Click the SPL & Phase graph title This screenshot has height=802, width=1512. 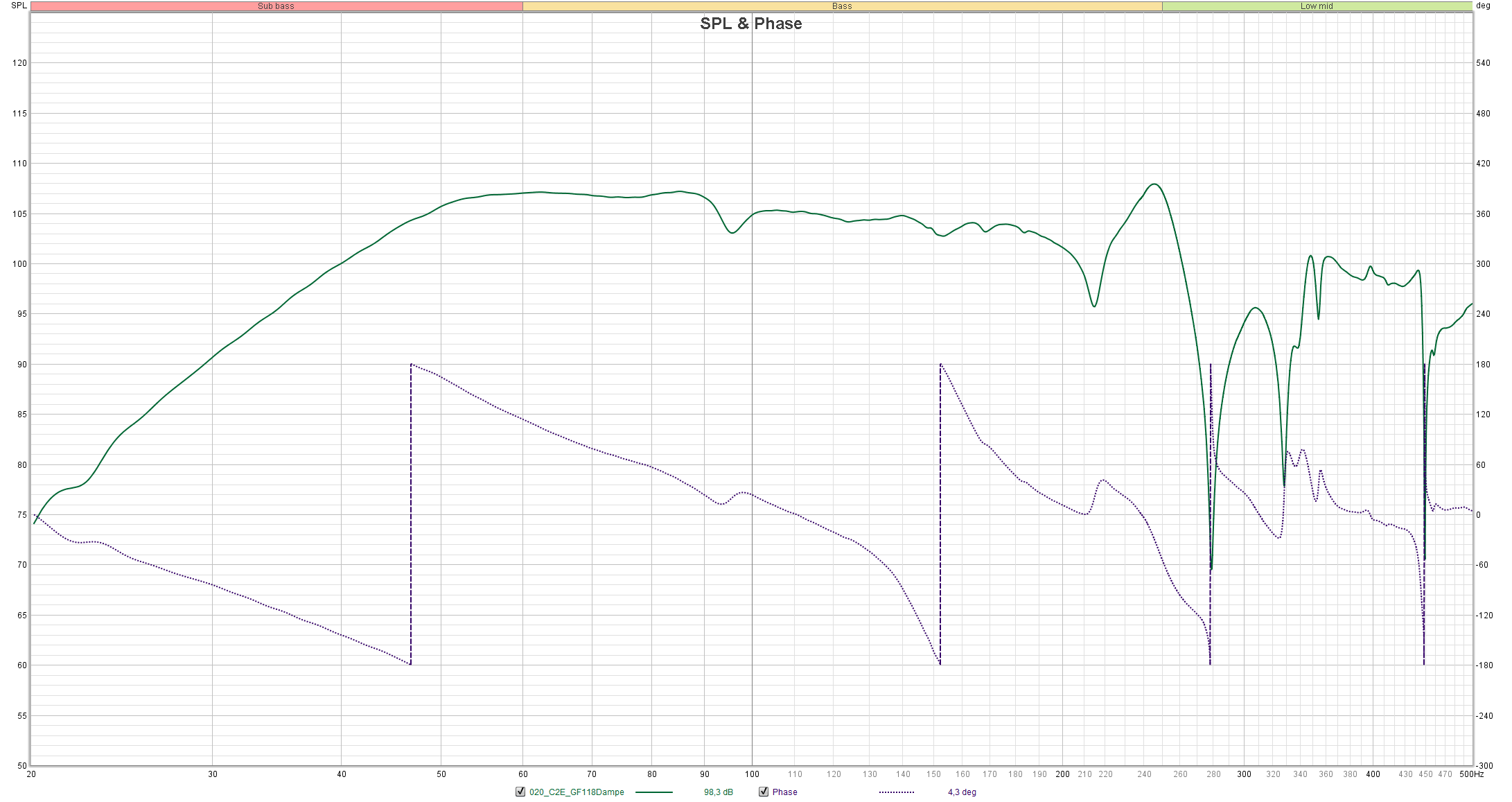point(751,24)
